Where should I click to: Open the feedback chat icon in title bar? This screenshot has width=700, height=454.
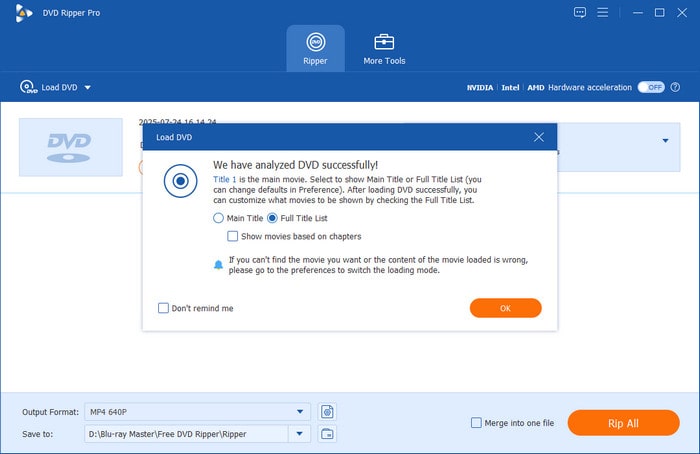[580, 12]
